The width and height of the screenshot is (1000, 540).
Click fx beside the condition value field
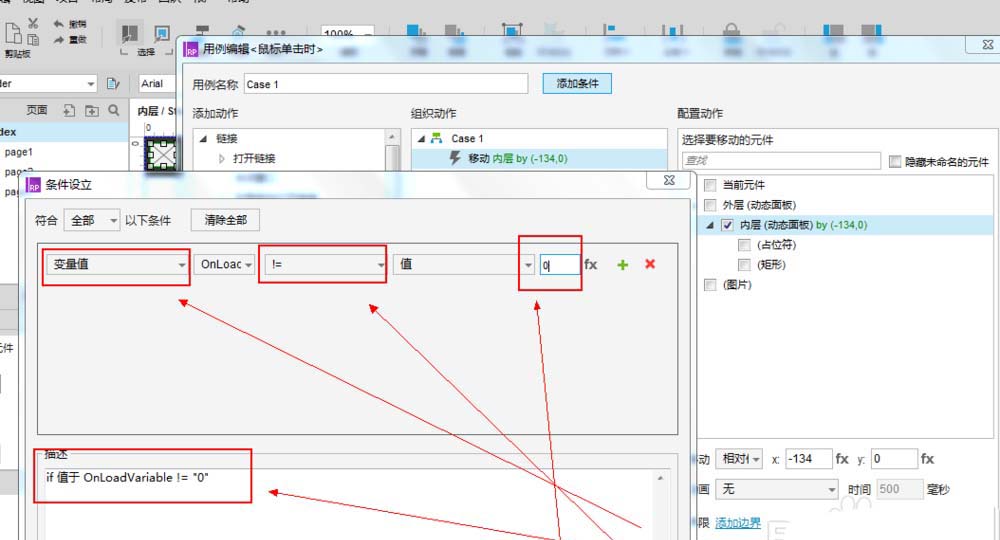click(591, 264)
